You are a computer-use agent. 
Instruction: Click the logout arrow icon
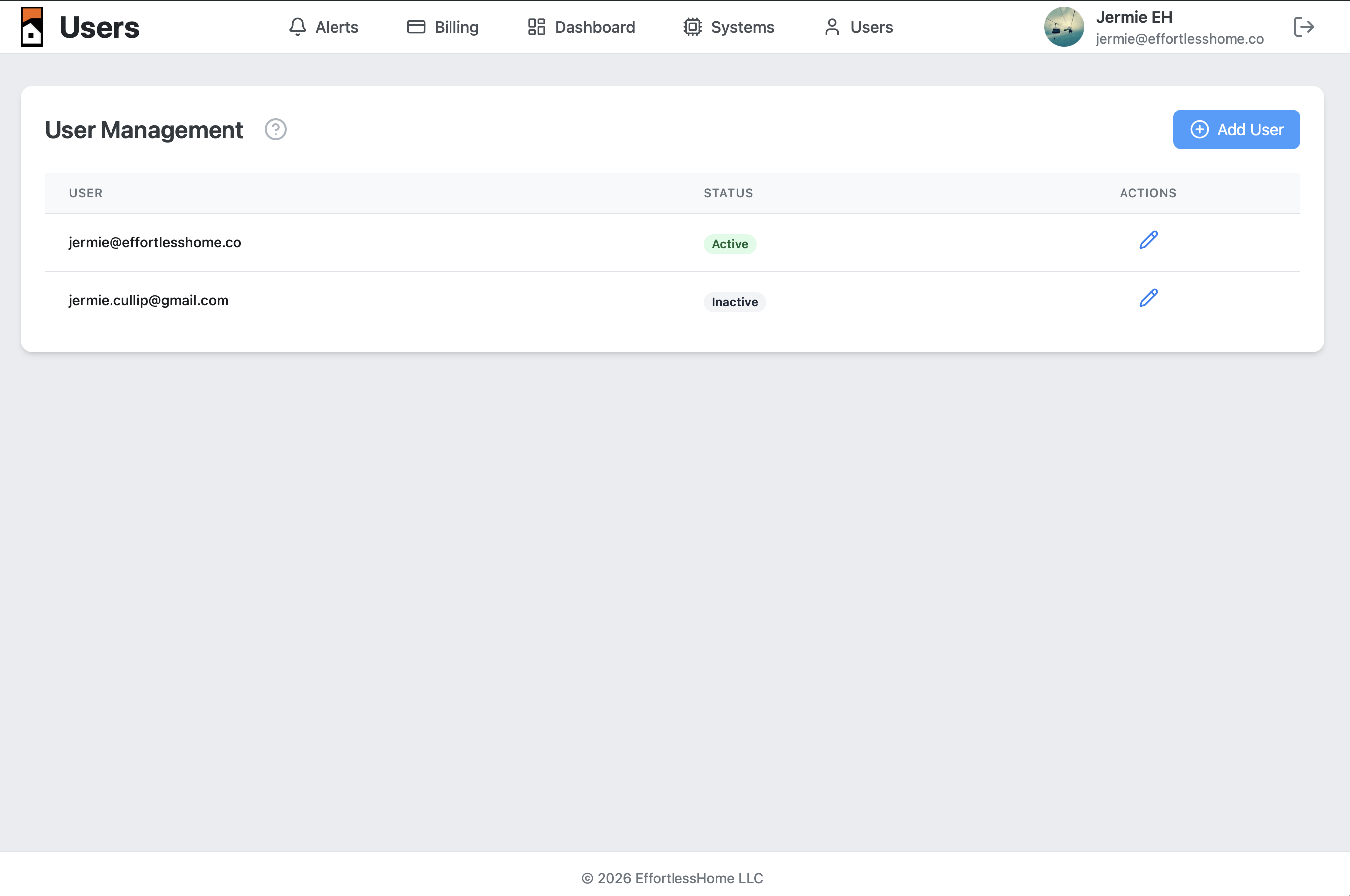pyautogui.click(x=1304, y=26)
